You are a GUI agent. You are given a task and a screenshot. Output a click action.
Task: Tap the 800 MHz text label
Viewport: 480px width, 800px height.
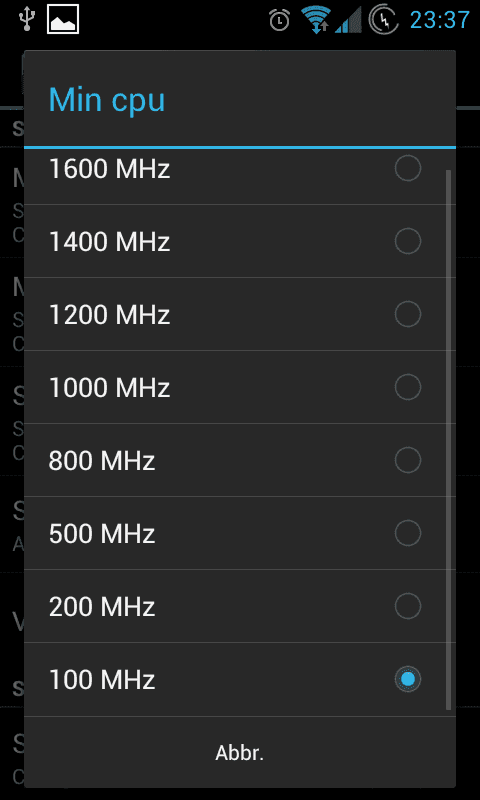pyautogui.click(x=102, y=460)
